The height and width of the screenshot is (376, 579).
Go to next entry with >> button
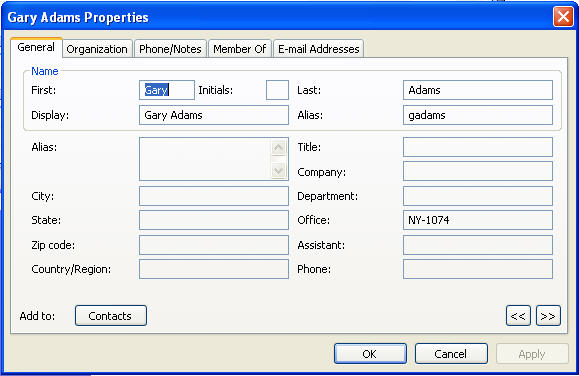(x=548, y=316)
